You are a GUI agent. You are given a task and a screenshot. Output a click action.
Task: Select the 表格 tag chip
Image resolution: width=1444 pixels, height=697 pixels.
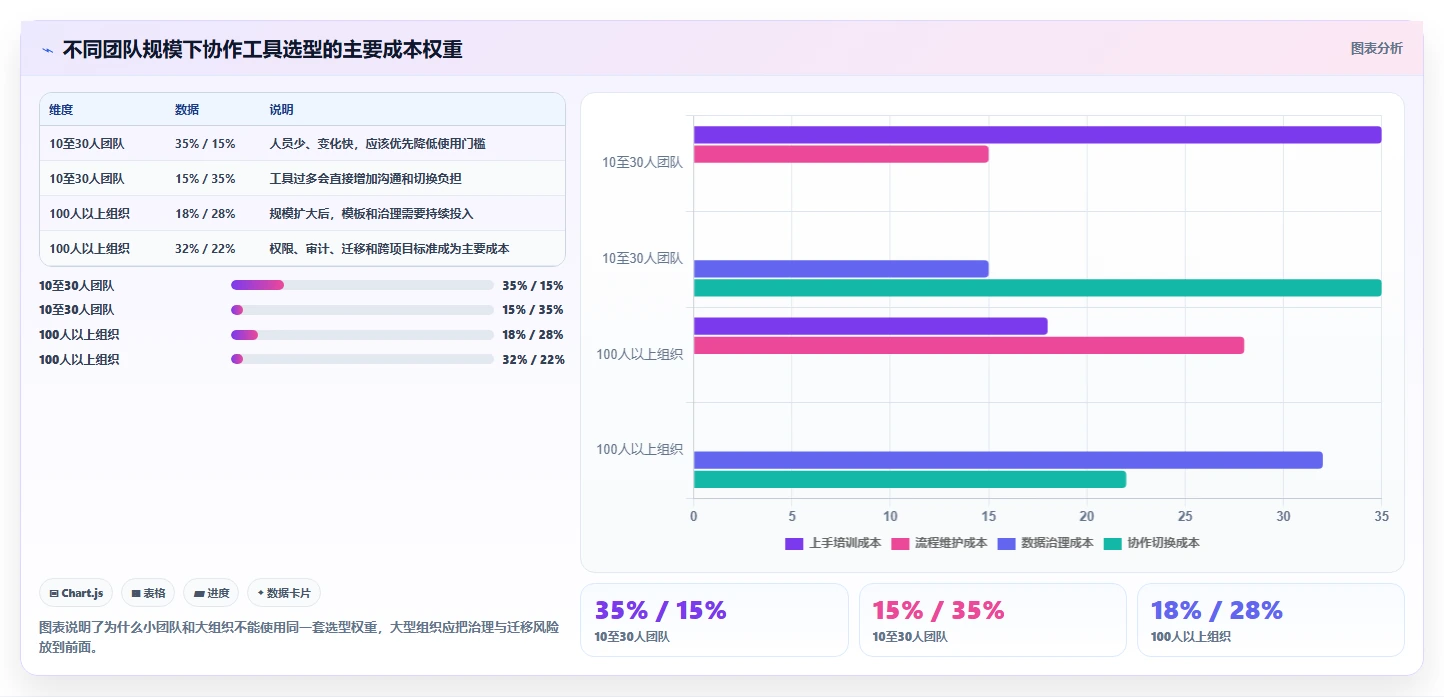point(148,593)
